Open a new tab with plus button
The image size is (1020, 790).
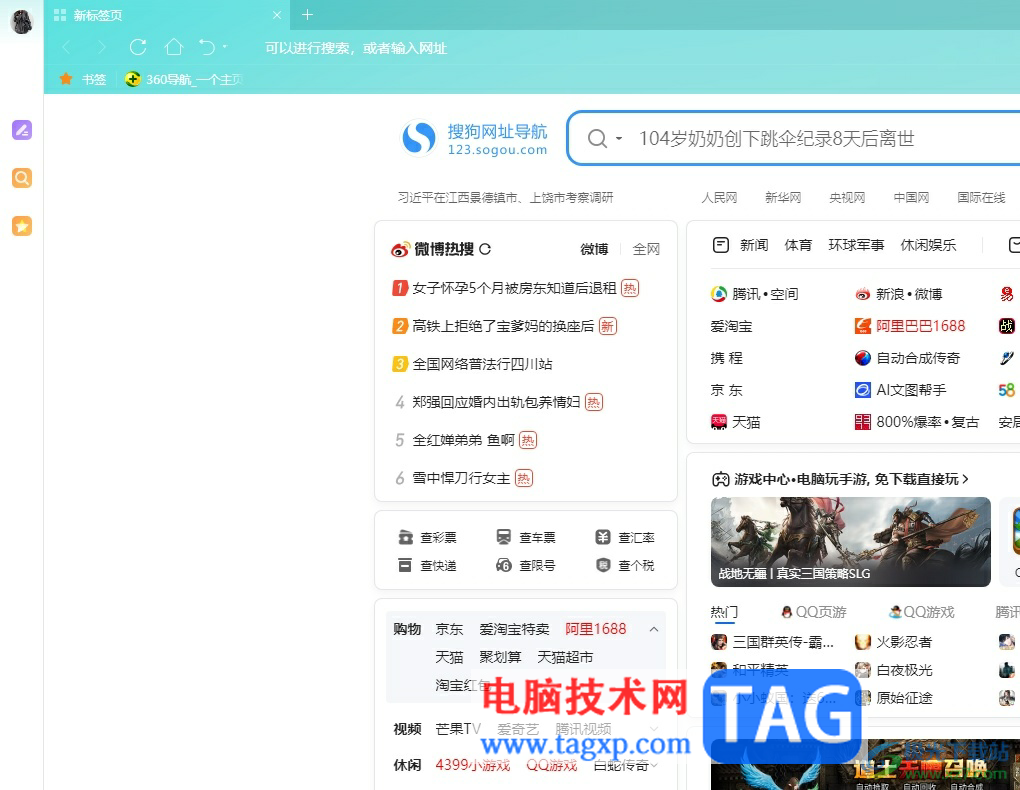(x=308, y=14)
